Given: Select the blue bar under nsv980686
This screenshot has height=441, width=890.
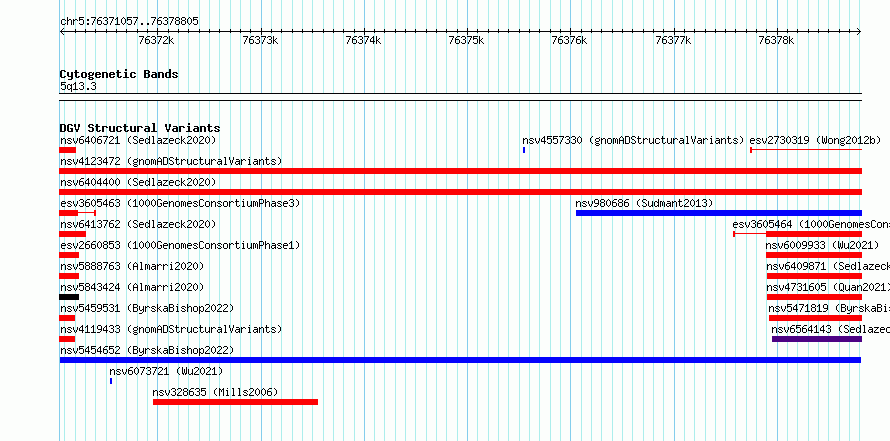Looking at the screenshot, I should point(719,213).
